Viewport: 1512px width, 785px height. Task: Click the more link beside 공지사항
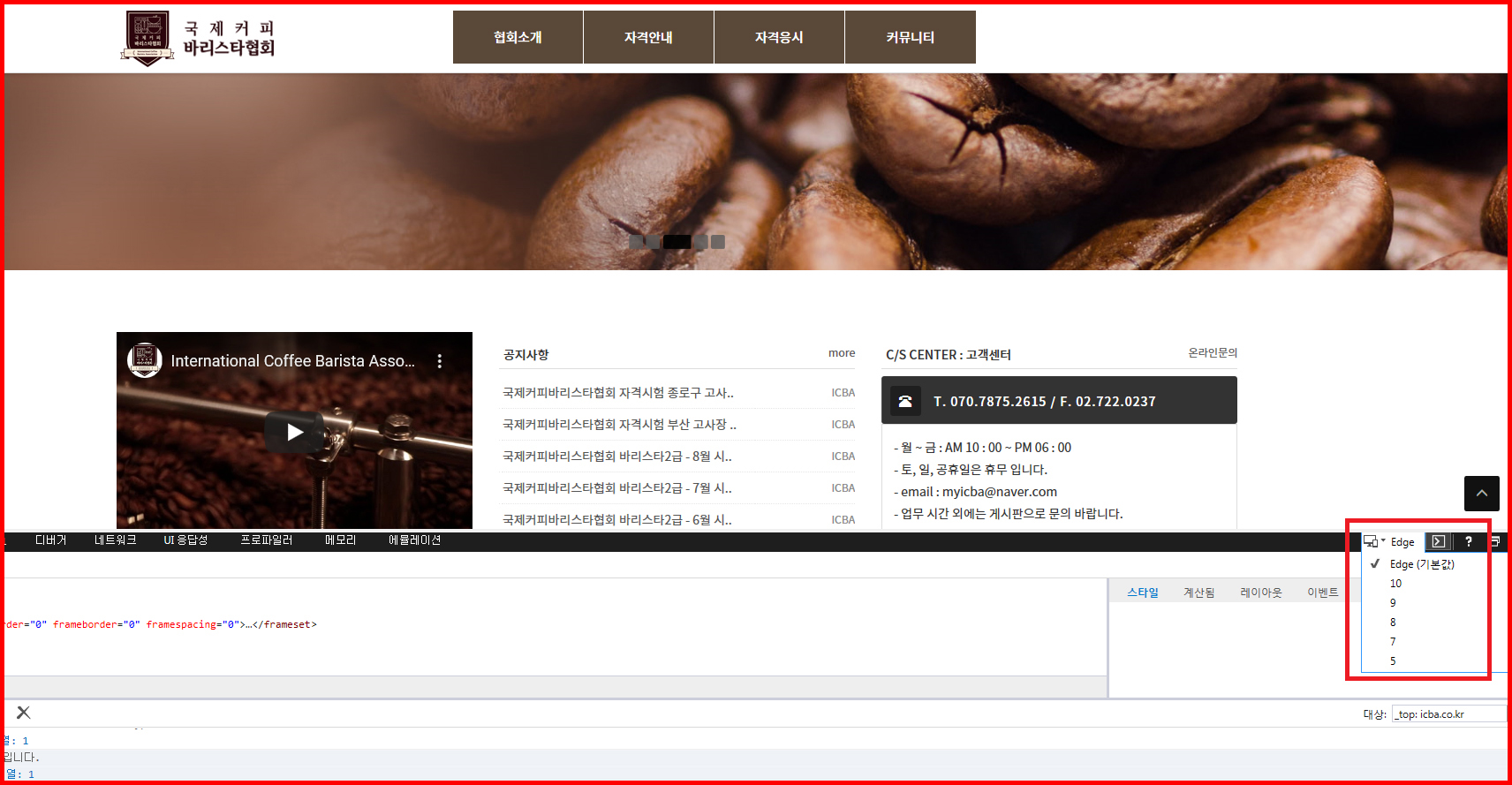pyautogui.click(x=841, y=353)
